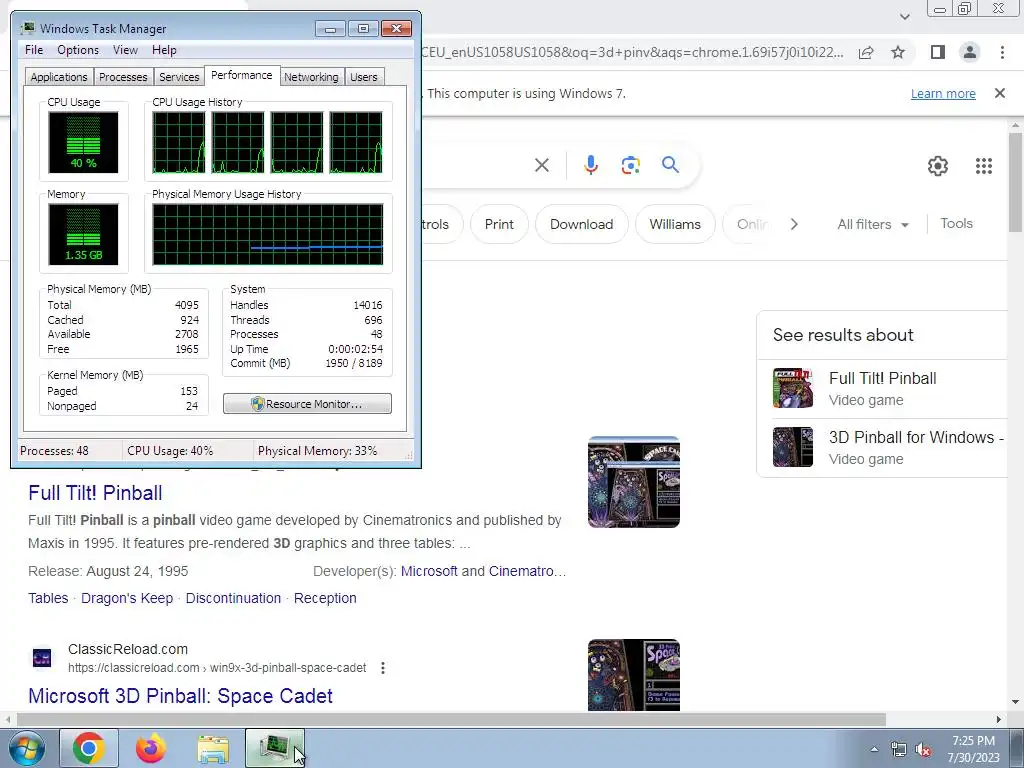Click the first CPU Usage History graph
This screenshot has height=768, width=1024.
[x=178, y=142]
